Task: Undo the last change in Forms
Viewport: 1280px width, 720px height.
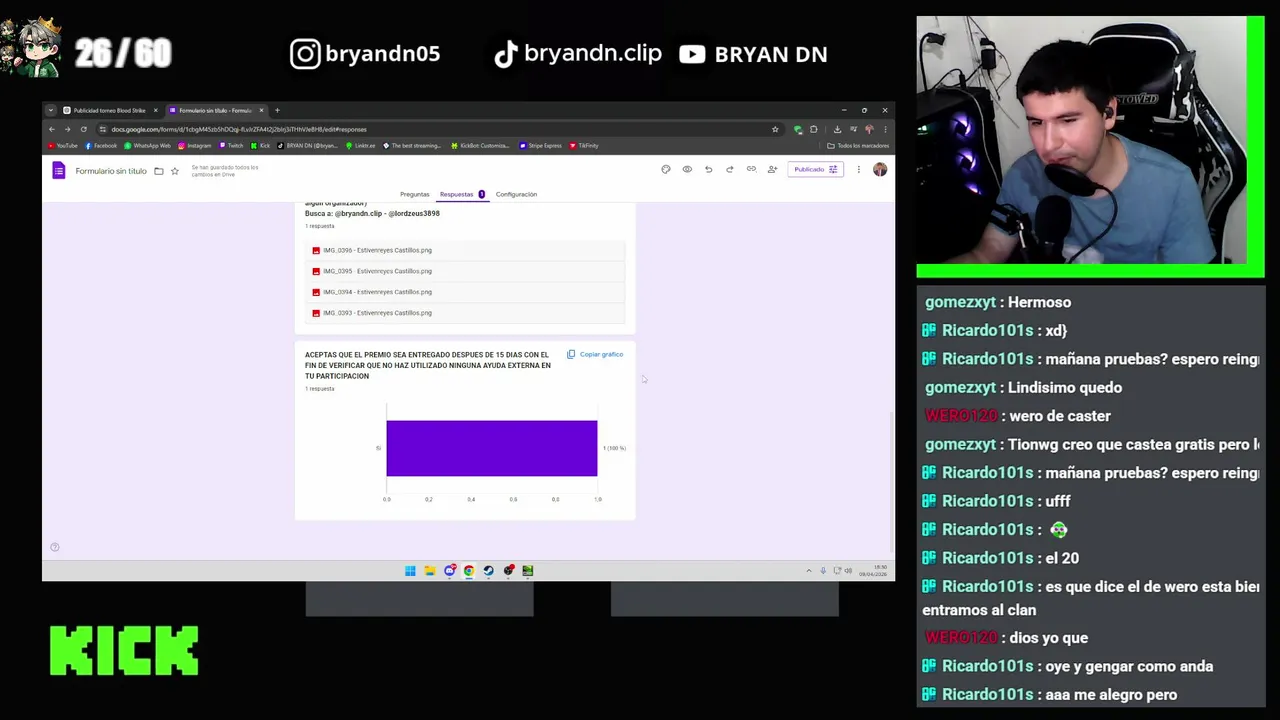Action: [x=708, y=169]
